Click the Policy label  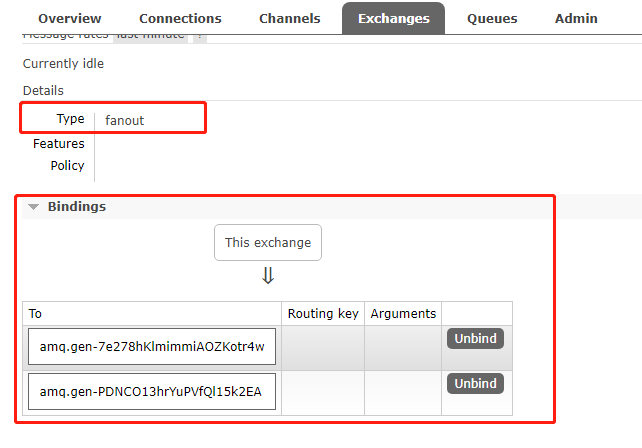pos(67,165)
